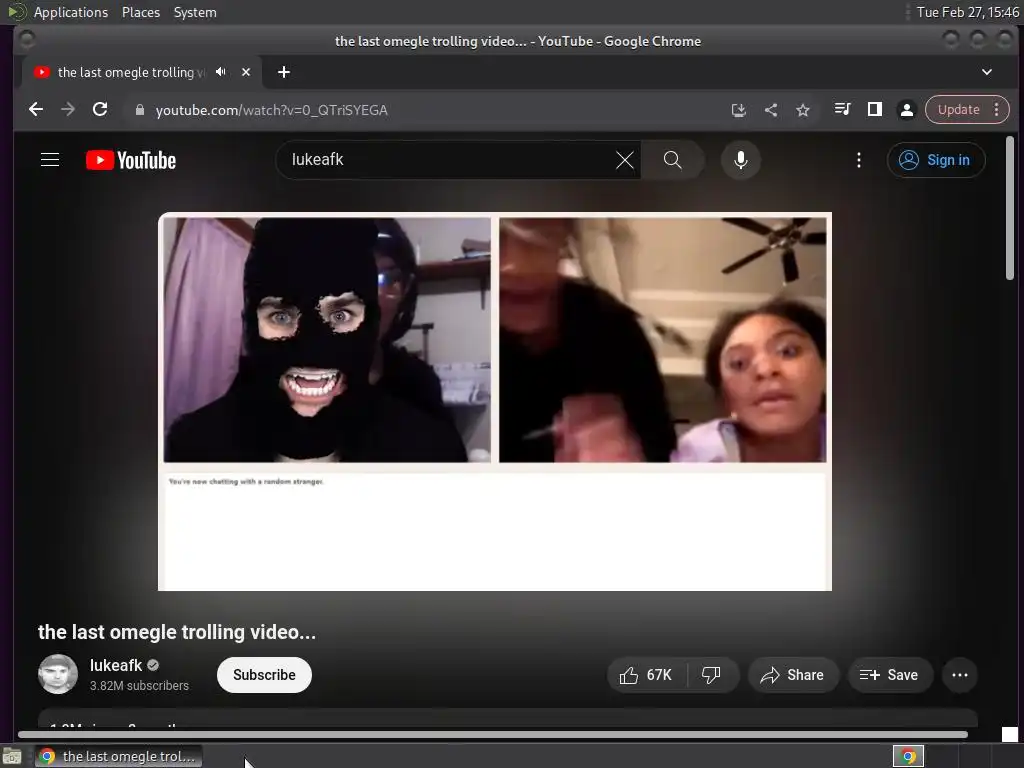Open the lukeafk channel name link
The image size is (1024, 768).
pos(116,665)
